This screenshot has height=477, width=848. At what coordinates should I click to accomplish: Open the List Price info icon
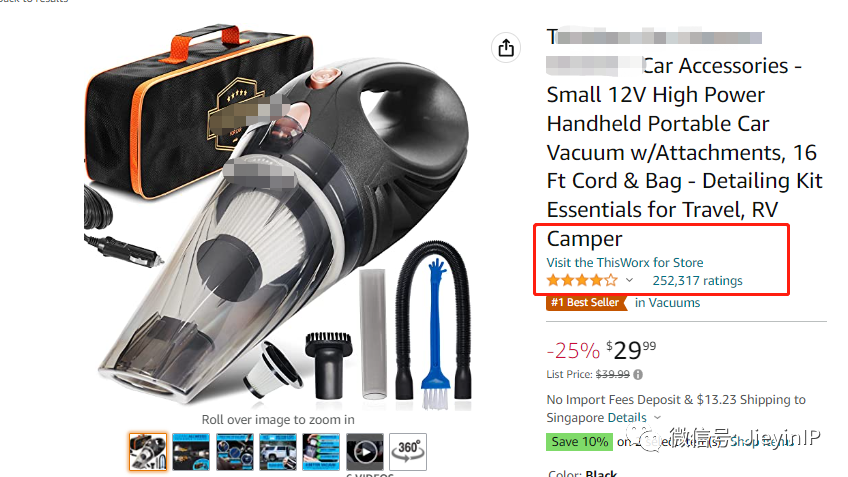point(638,374)
